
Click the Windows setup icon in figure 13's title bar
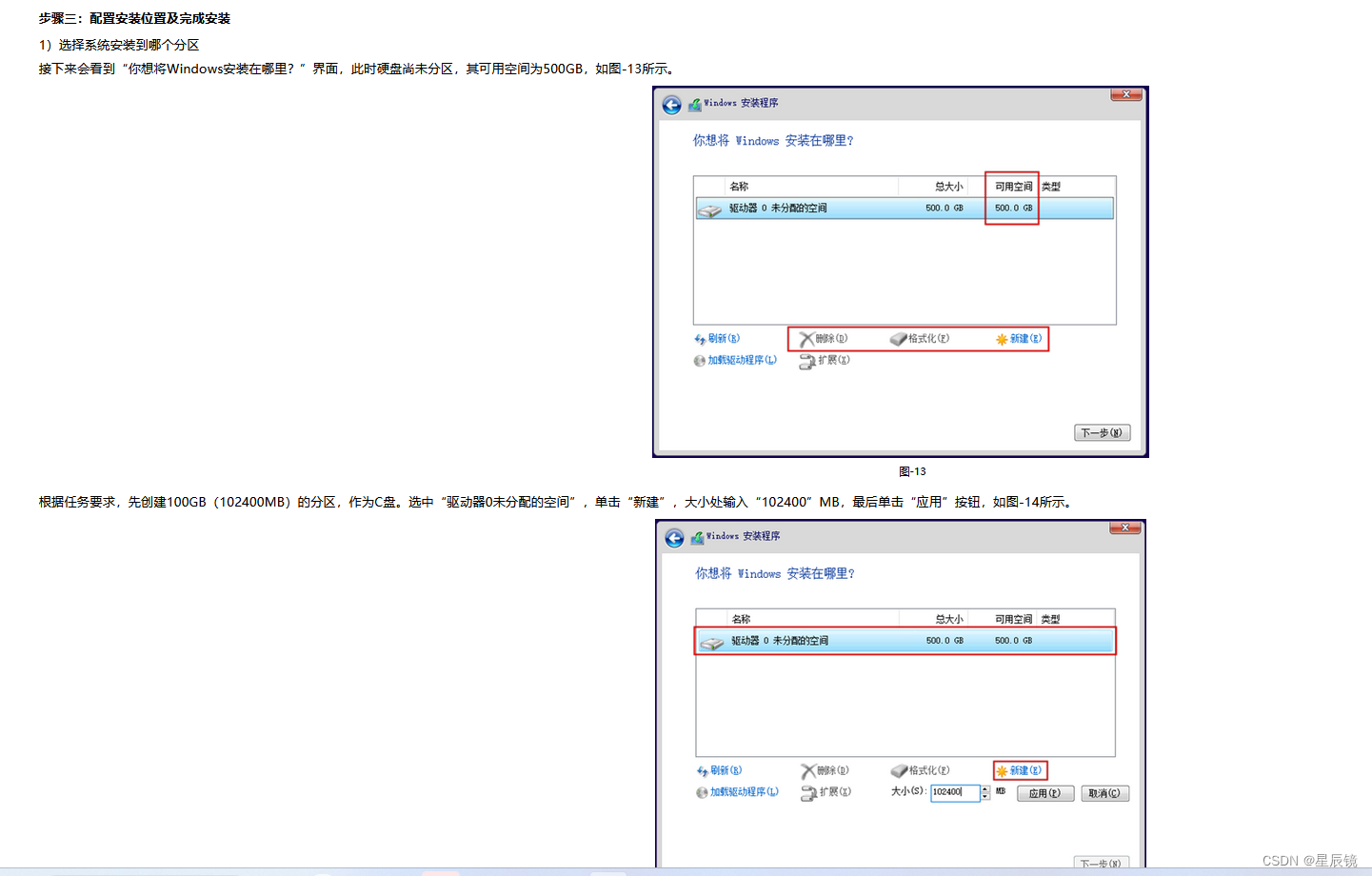coord(695,104)
